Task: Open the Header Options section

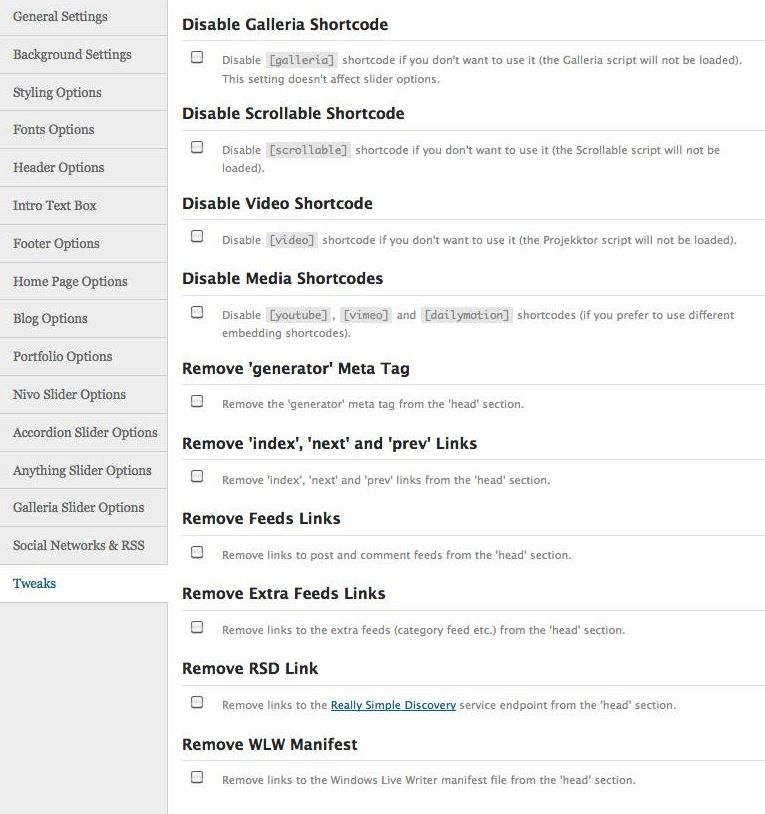Action: pyautogui.click(x=58, y=167)
